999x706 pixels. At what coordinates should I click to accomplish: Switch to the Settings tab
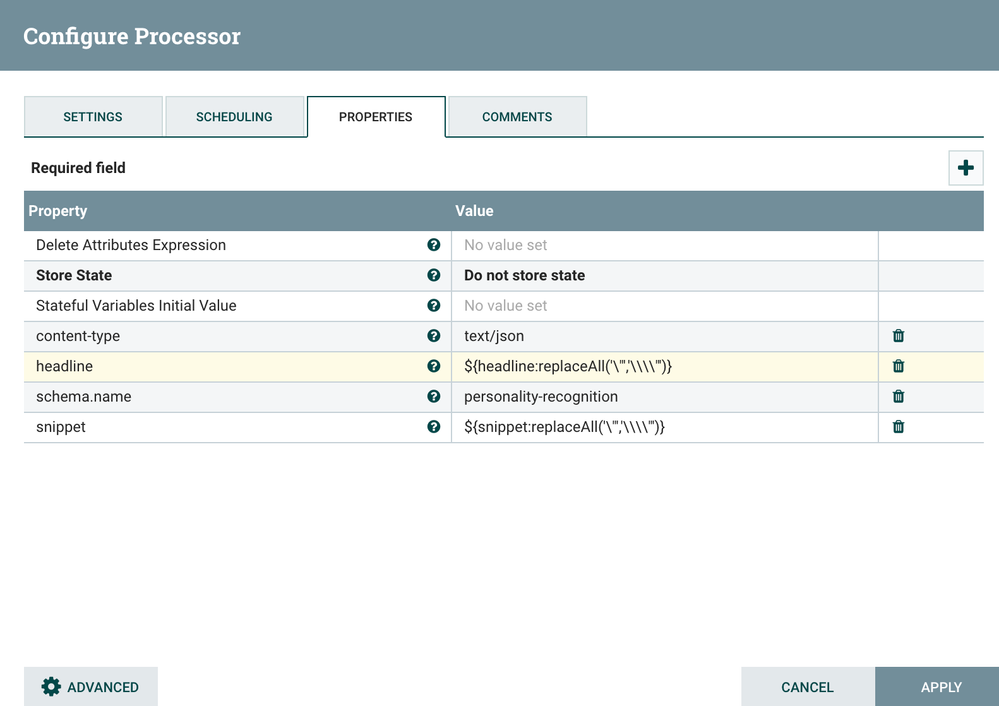click(x=93, y=117)
